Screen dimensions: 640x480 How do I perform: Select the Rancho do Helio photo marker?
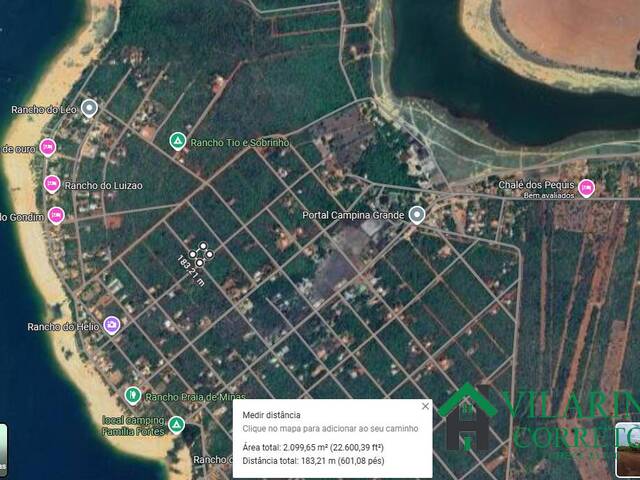point(111,325)
